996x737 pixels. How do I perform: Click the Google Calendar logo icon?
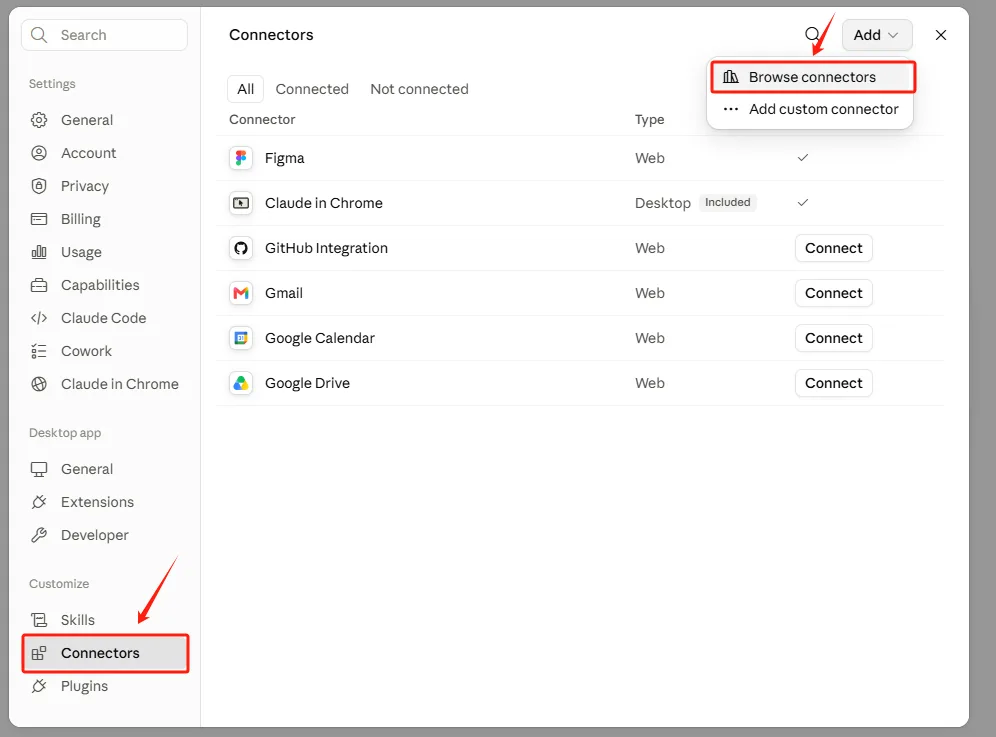coord(241,339)
